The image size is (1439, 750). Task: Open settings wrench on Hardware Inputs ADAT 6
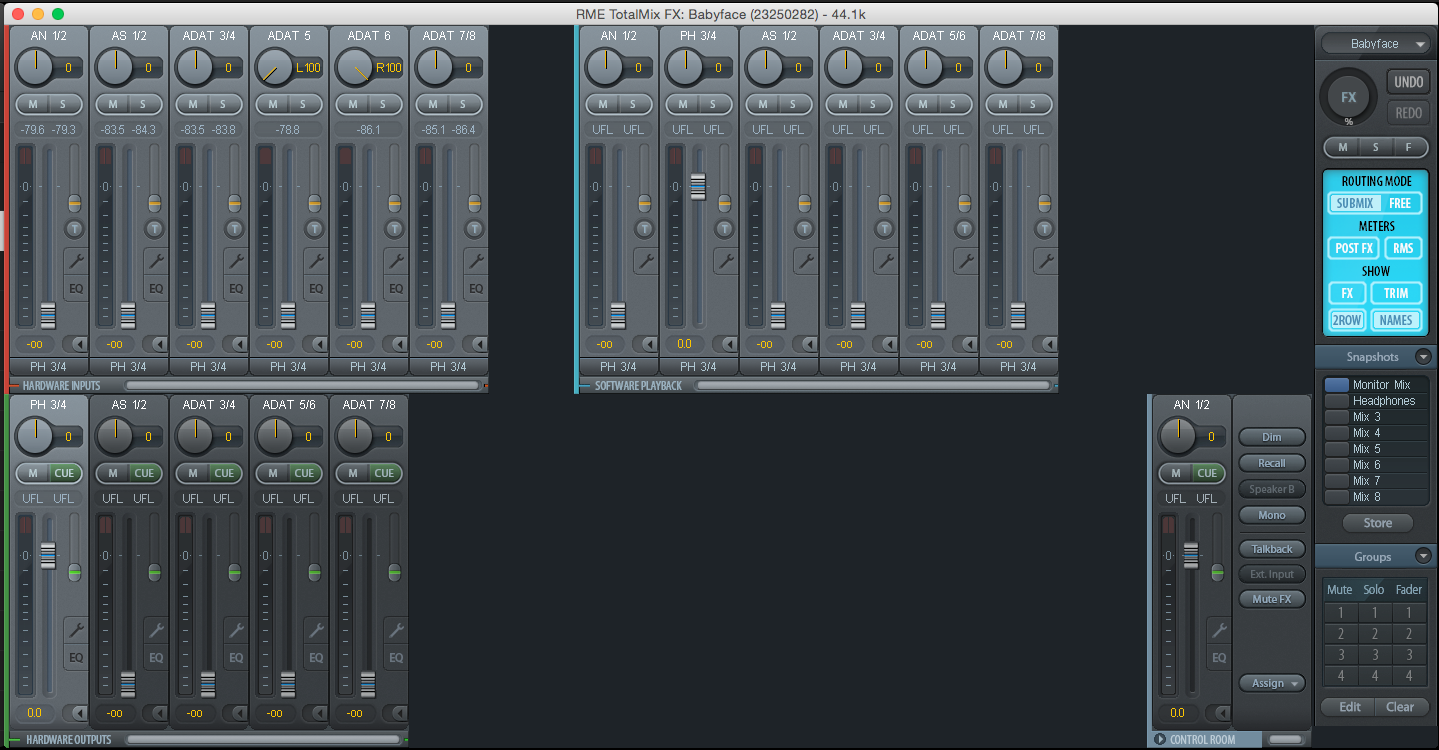tap(396, 261)
